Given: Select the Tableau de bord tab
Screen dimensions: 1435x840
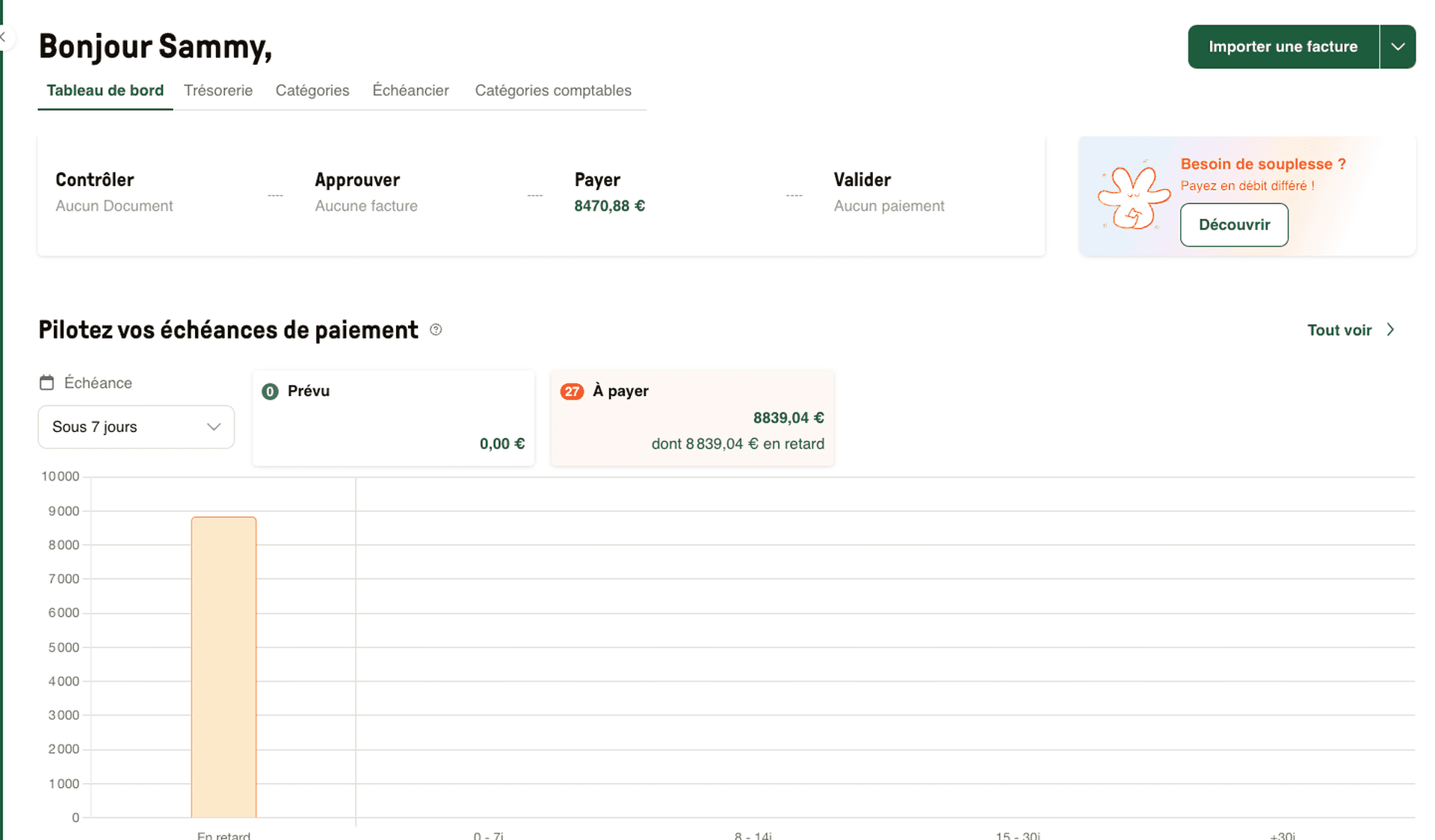Looking at the screenshot, I should [x=105, y=90].
